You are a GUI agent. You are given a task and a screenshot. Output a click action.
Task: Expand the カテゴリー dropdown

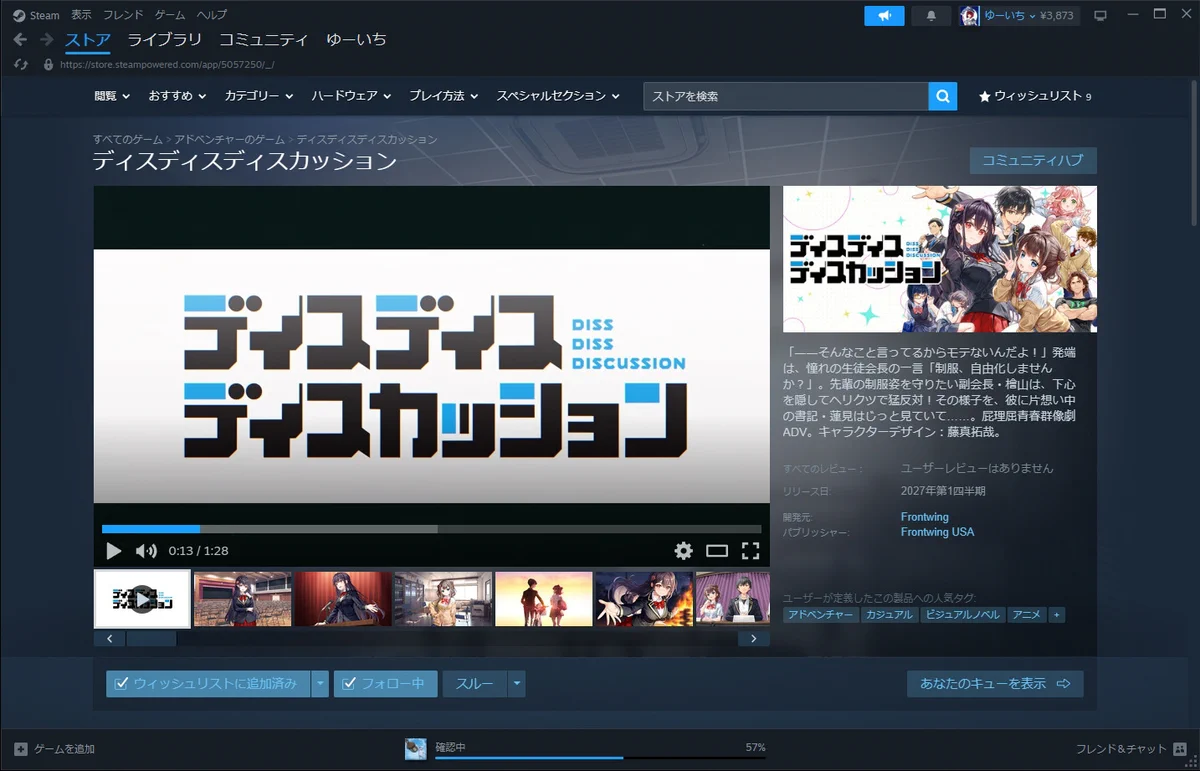tap(259, 96)
